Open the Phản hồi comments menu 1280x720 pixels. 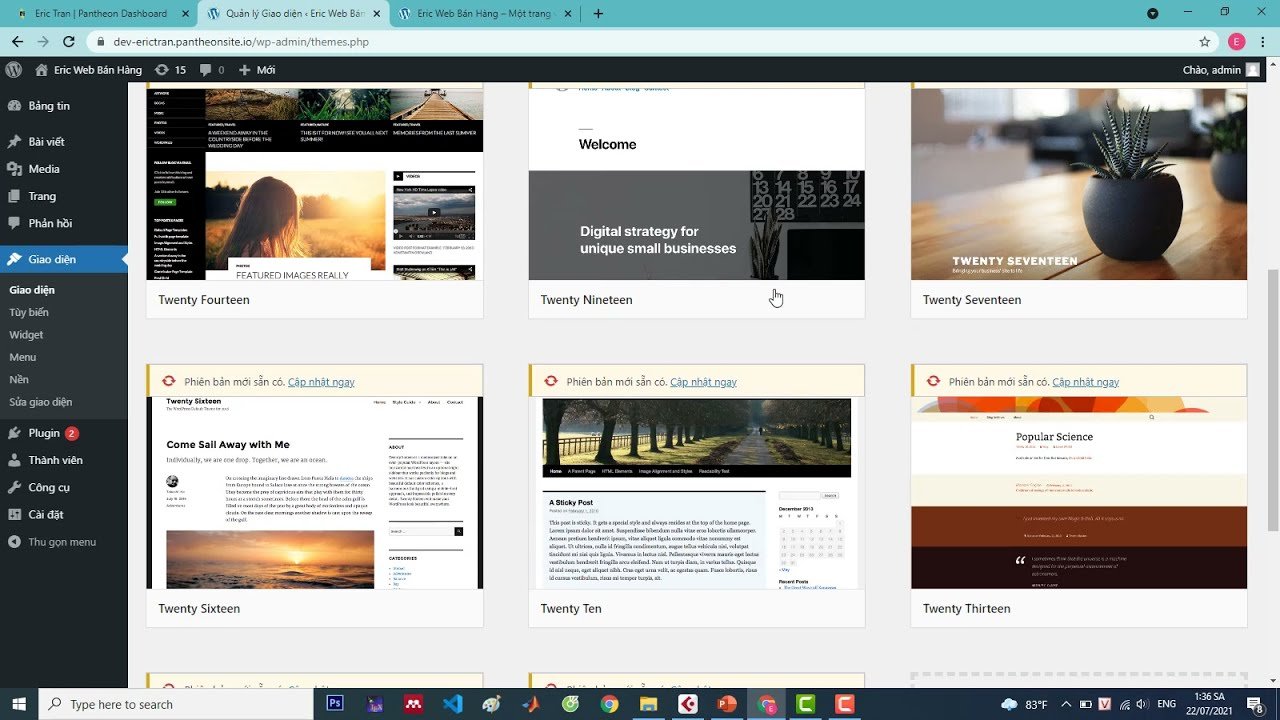pyautogui.click(x=64, y=223)
